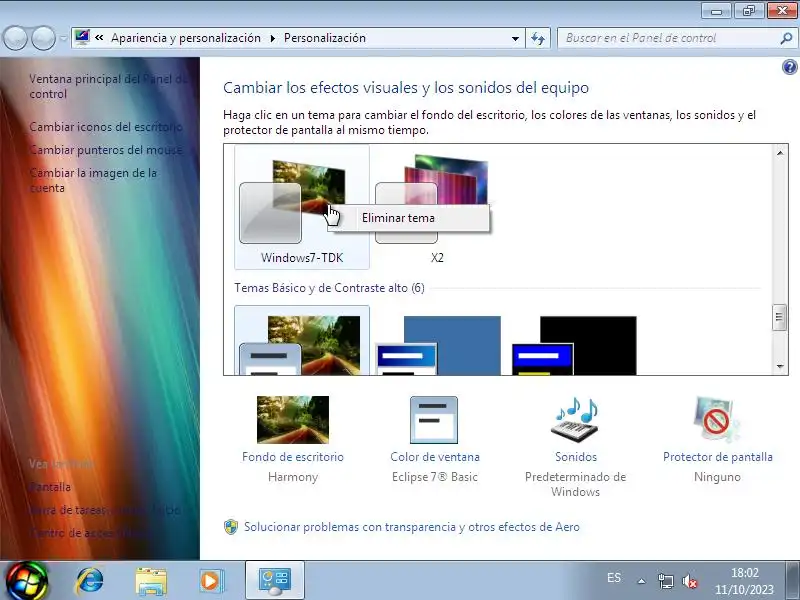The height and width of the screenshot is (600, 800).
Task: Open Solucionar problemas con transparencia link
Action: coord(411,527)
